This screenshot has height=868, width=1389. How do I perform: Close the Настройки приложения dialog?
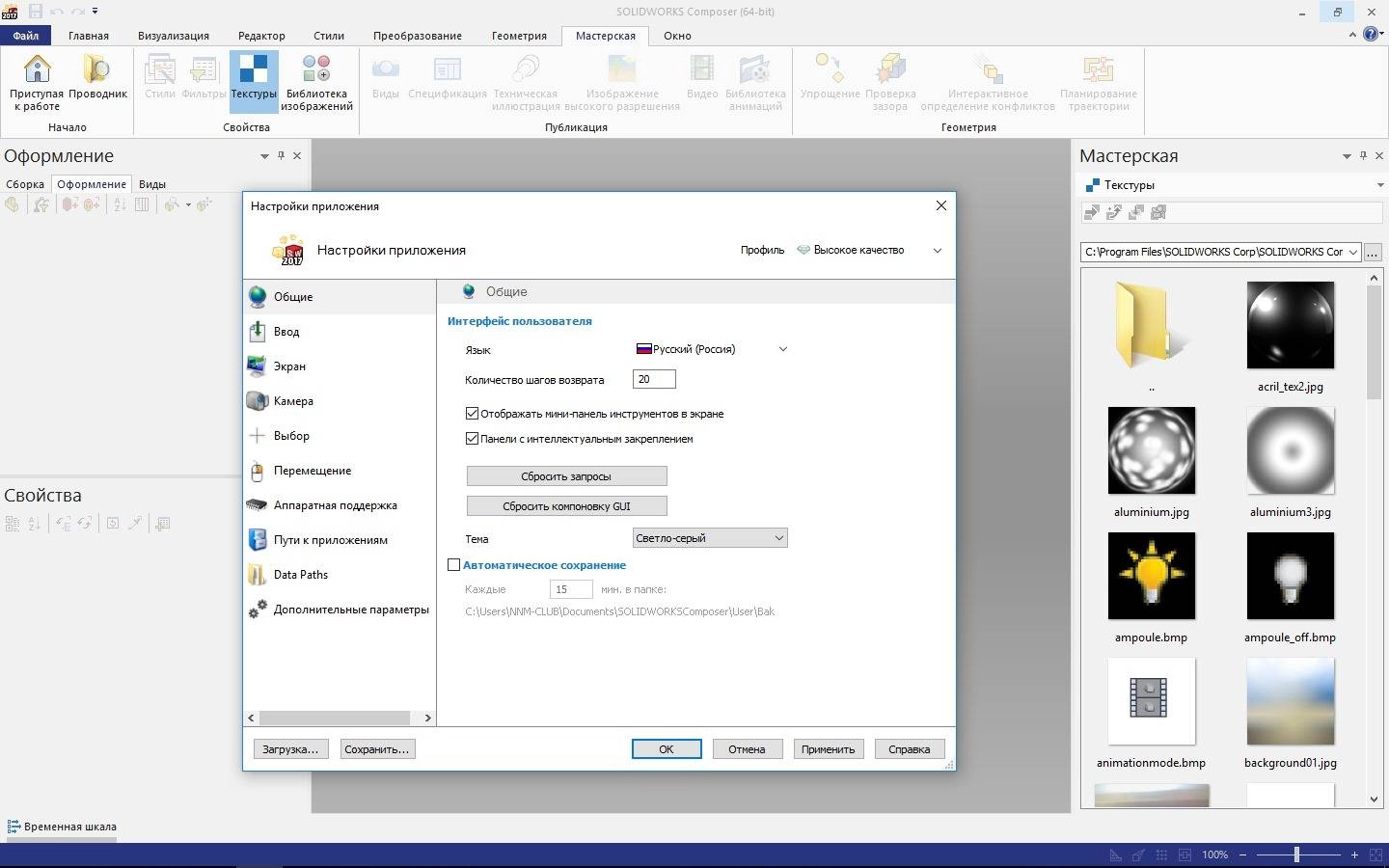pos(941,205)
